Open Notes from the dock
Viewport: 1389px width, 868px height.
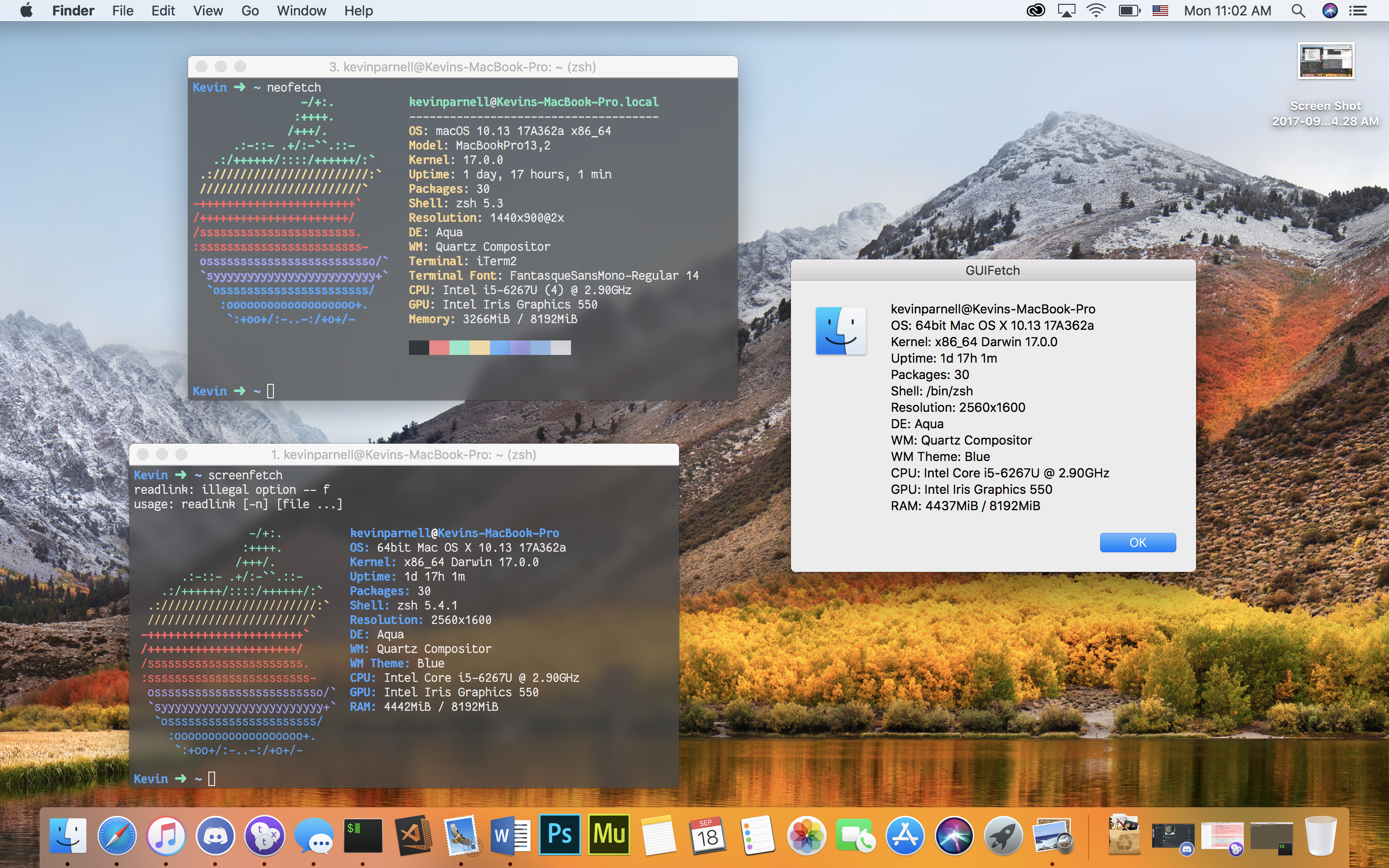coord(658,835)
